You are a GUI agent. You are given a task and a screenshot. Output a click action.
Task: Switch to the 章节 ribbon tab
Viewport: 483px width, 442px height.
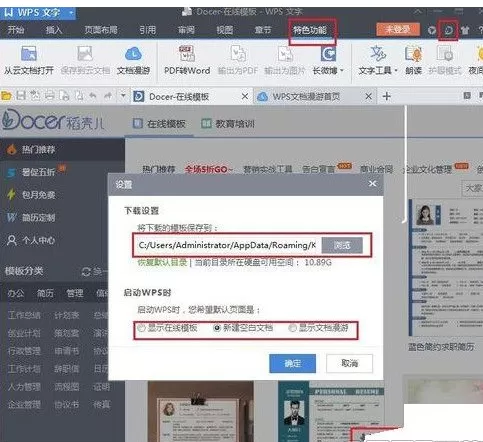(263, 30)
